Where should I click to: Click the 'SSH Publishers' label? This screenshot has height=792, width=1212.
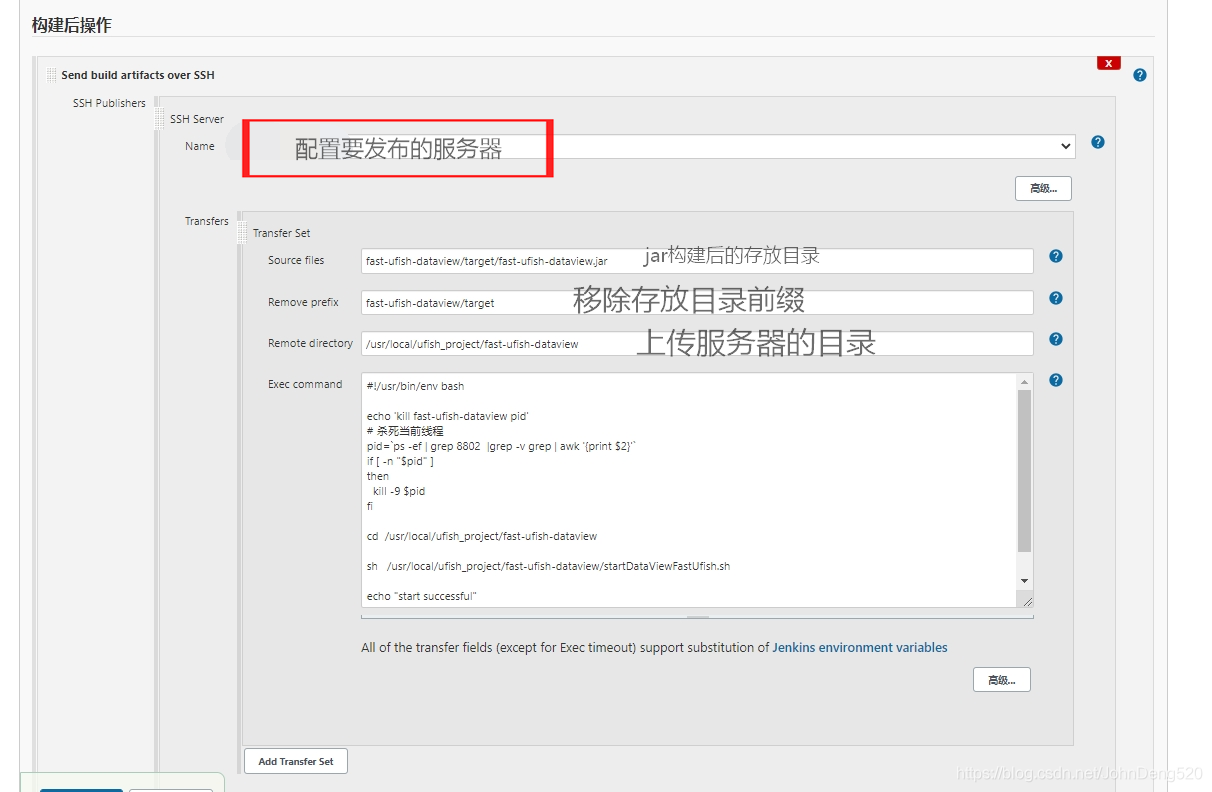tap(109, 103)
